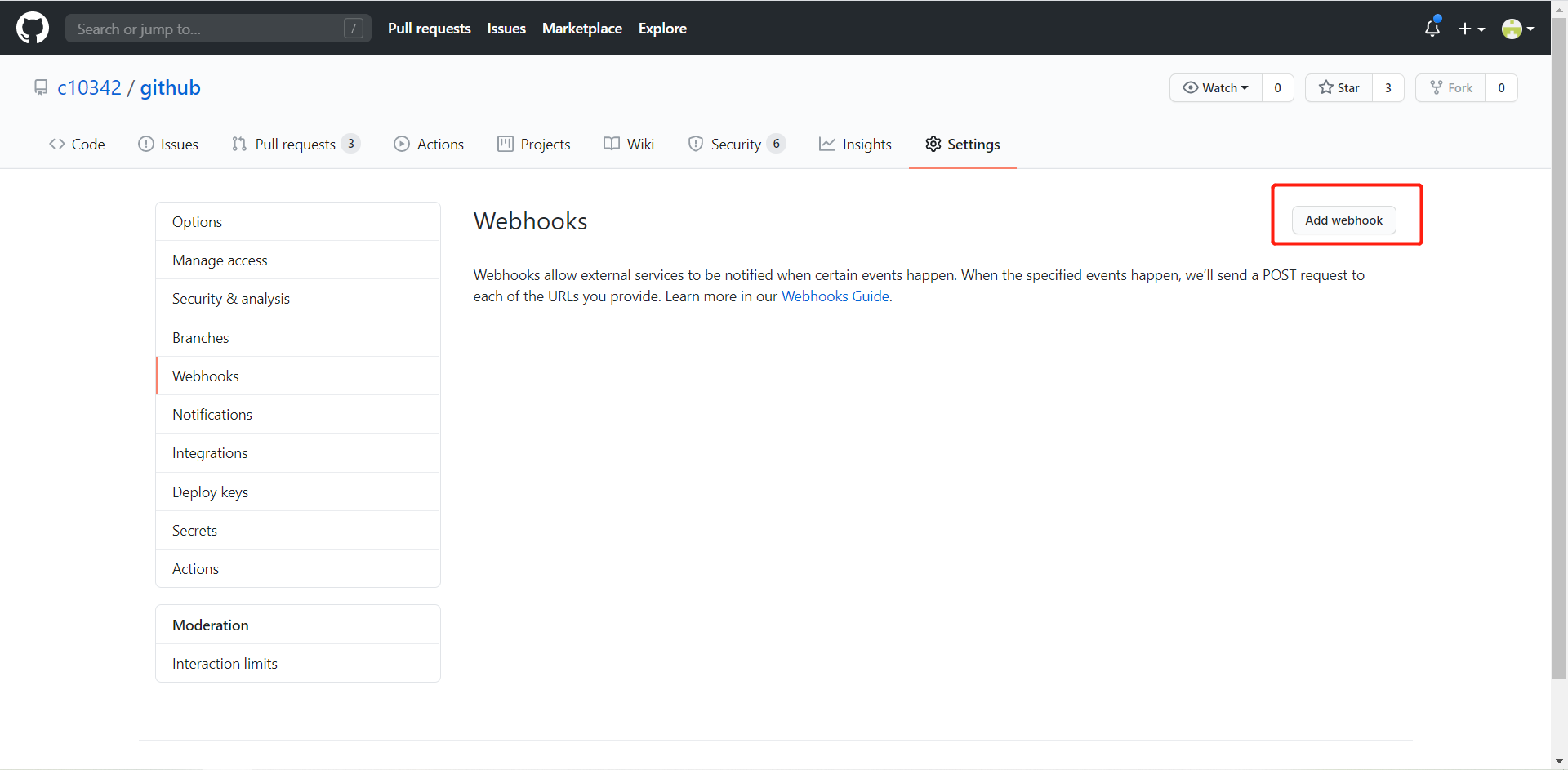Switch to the Wiki tab
1568x770 pixels.
click(629, 145)
